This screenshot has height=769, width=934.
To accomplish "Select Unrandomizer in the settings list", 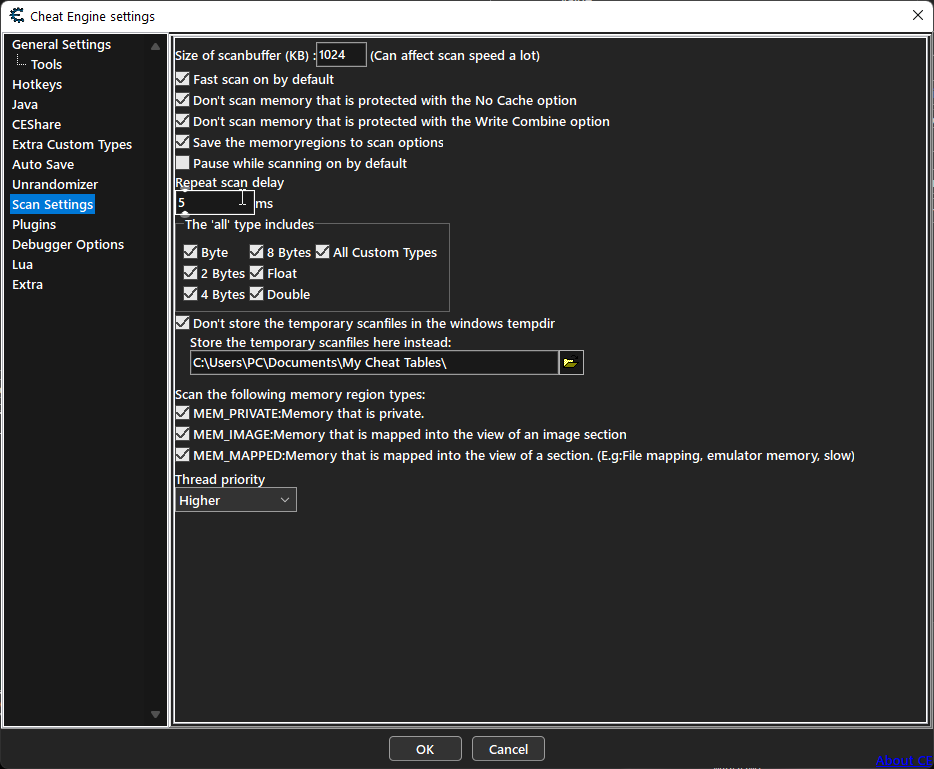I will [x=55, y=184].
